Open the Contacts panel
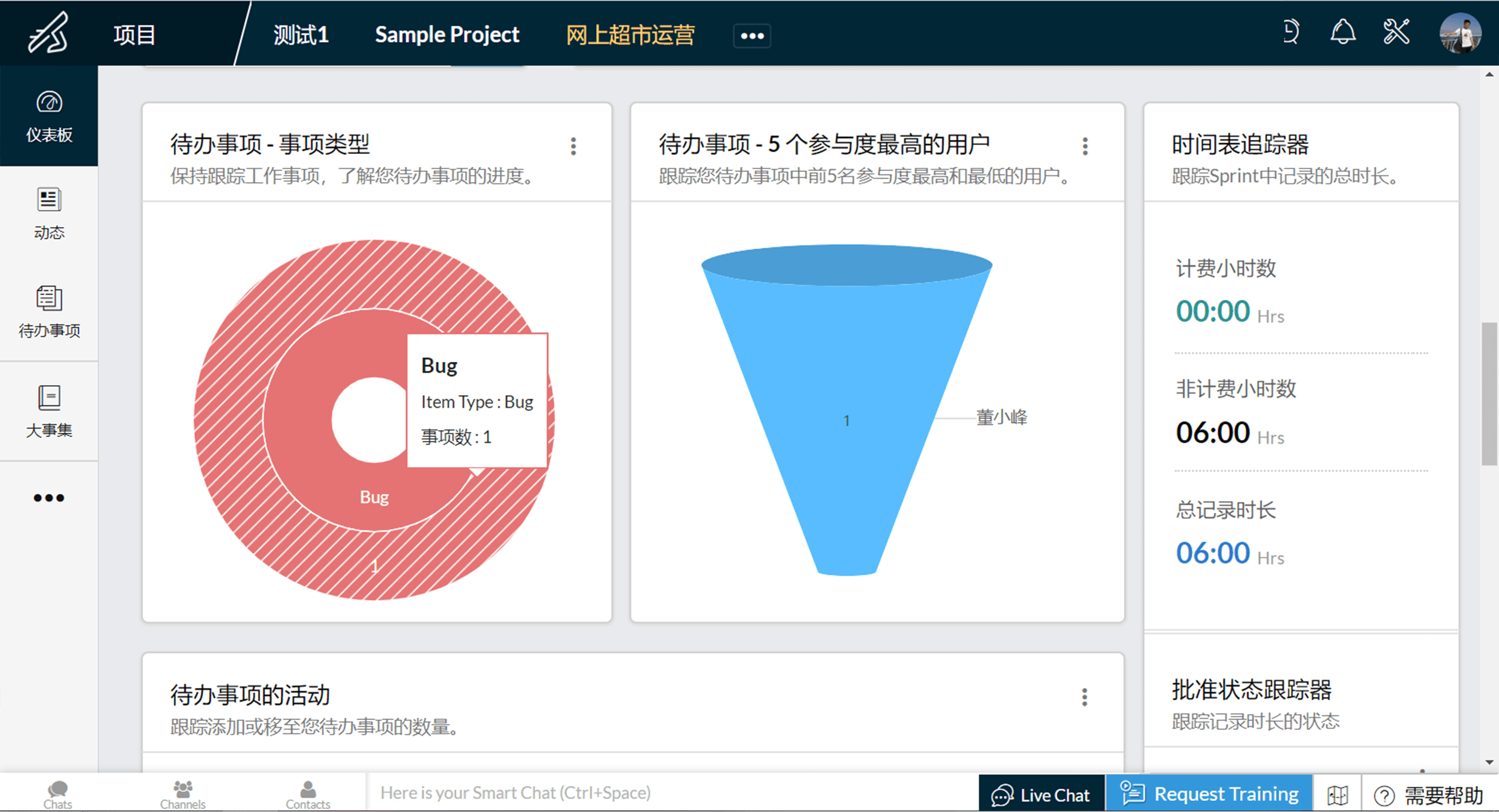Screen dimensions: 1499x812 pyautogui.click(x=308, y=794)
